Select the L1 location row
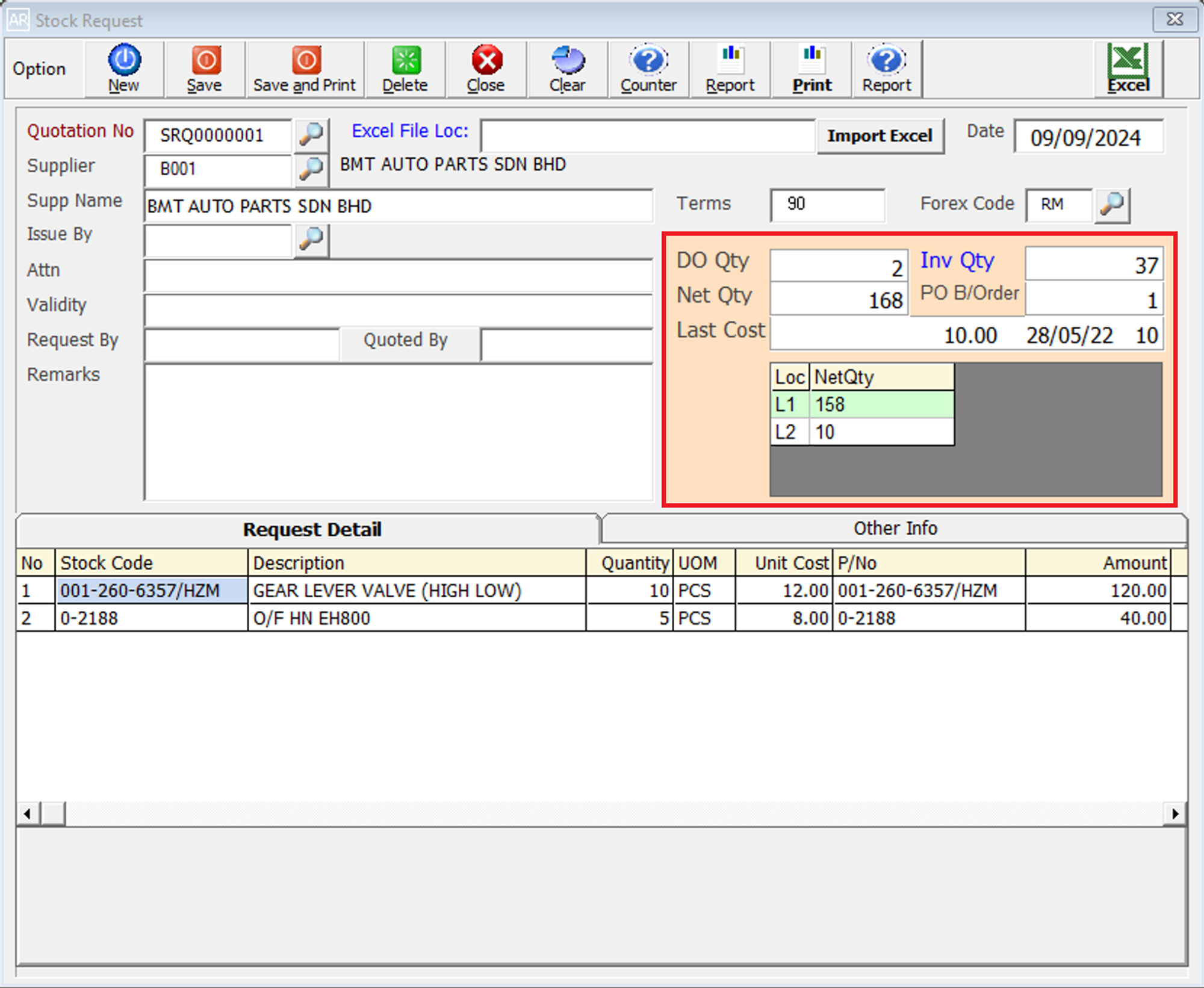This screenshot has width=1204, height=988. tap(862, 405)
